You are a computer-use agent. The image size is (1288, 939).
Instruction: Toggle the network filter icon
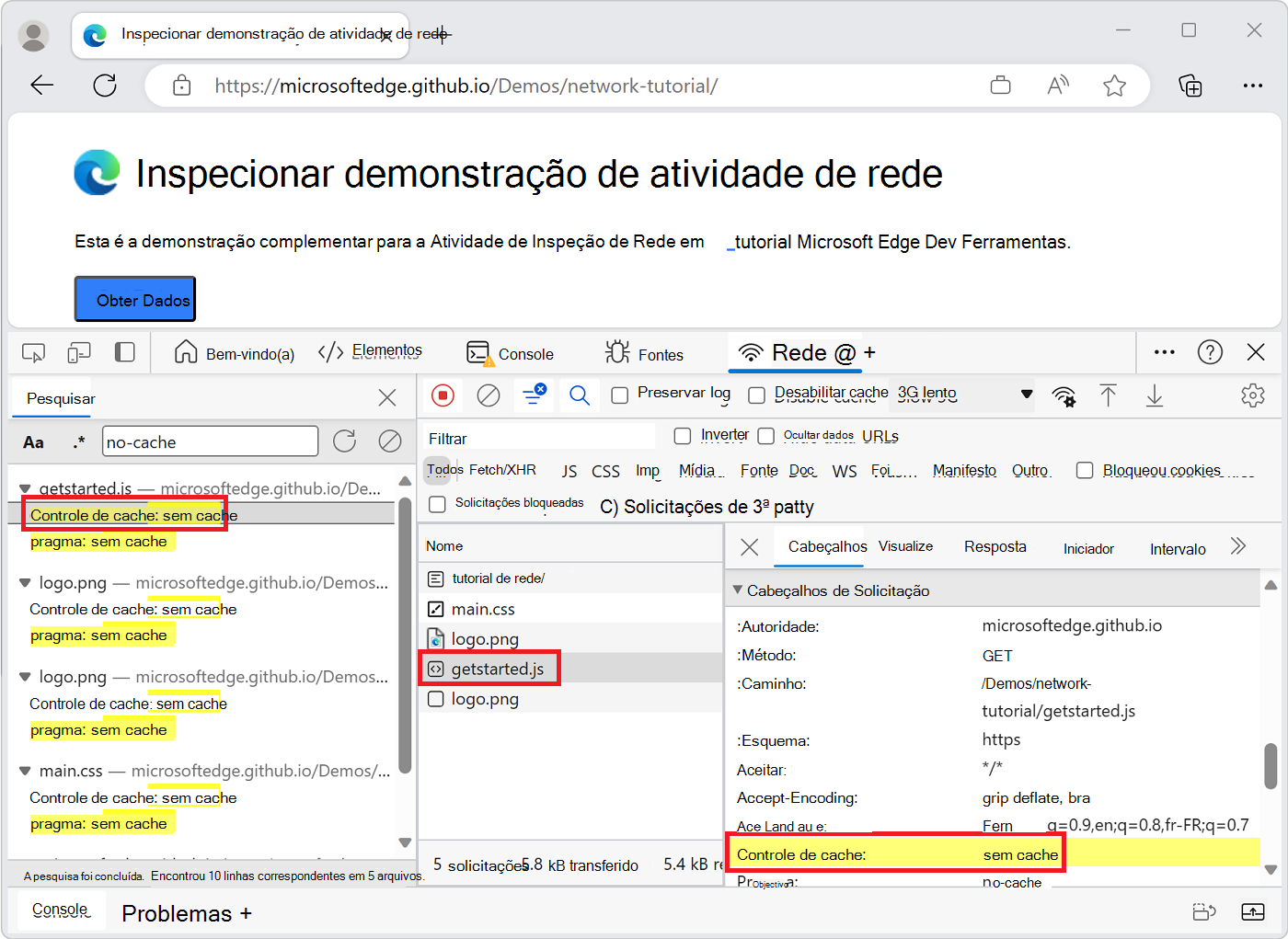(534, 395)
